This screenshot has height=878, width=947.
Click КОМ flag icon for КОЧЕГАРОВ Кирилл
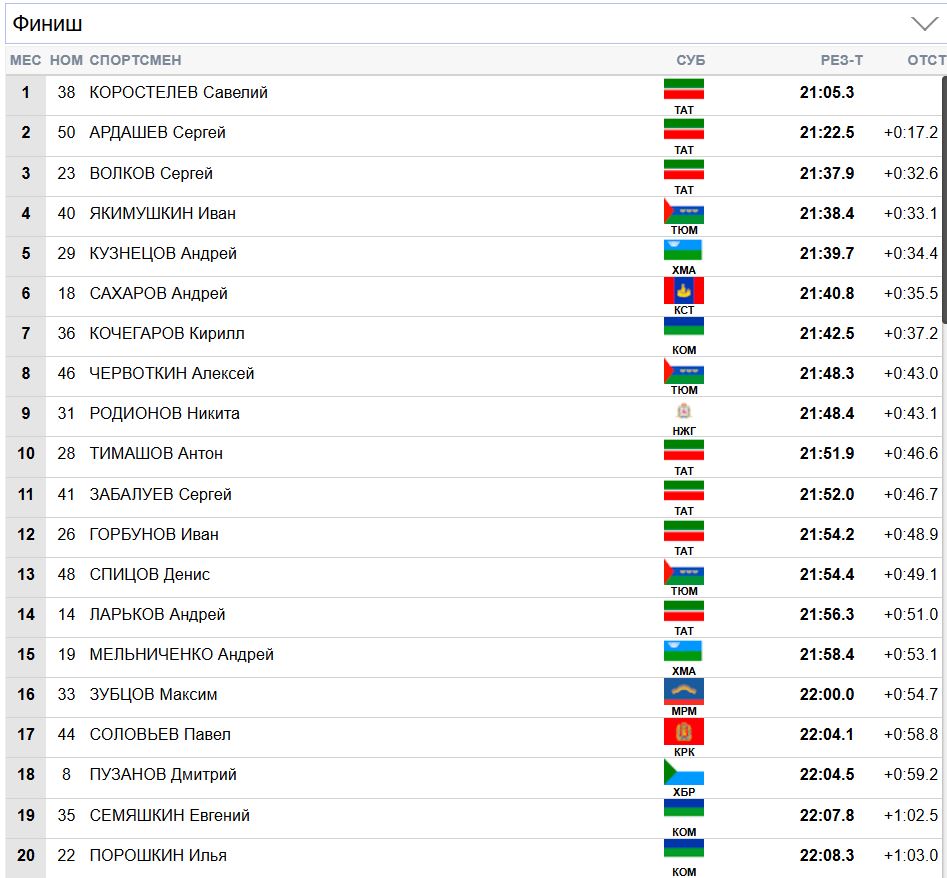pos(684,330)
